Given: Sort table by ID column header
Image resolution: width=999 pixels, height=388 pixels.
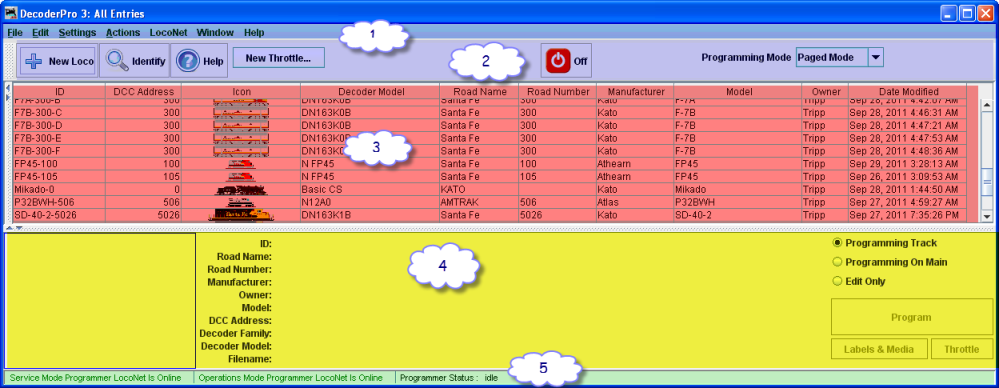Looking at the screenshot, I should tap(60, 92).
